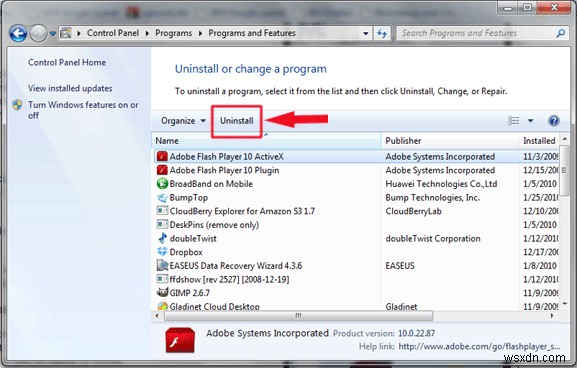Click the horizontal scrollbar right arrow
Image resolution: width=577 pixels, height=368 pixels.
point(552,316)
